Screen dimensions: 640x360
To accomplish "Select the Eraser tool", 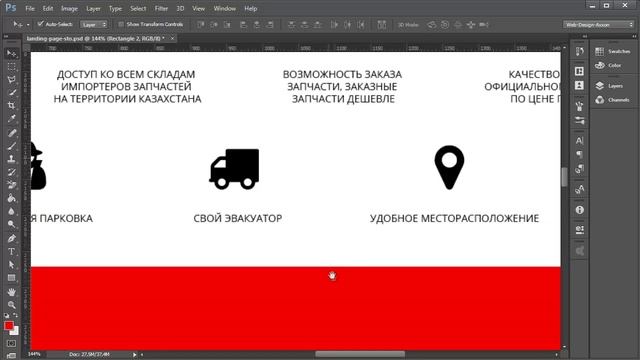I will pyautogui.click(x=11, y=185).
